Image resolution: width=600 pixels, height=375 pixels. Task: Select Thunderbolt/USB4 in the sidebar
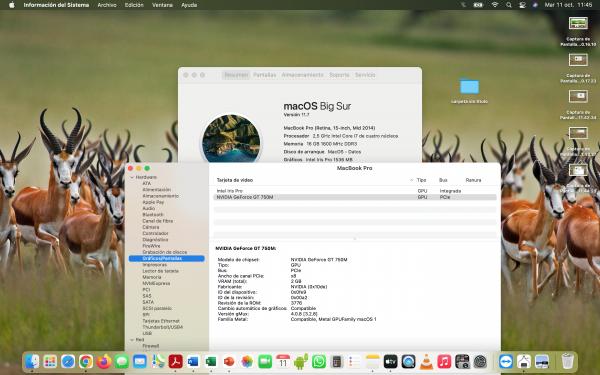163,327
